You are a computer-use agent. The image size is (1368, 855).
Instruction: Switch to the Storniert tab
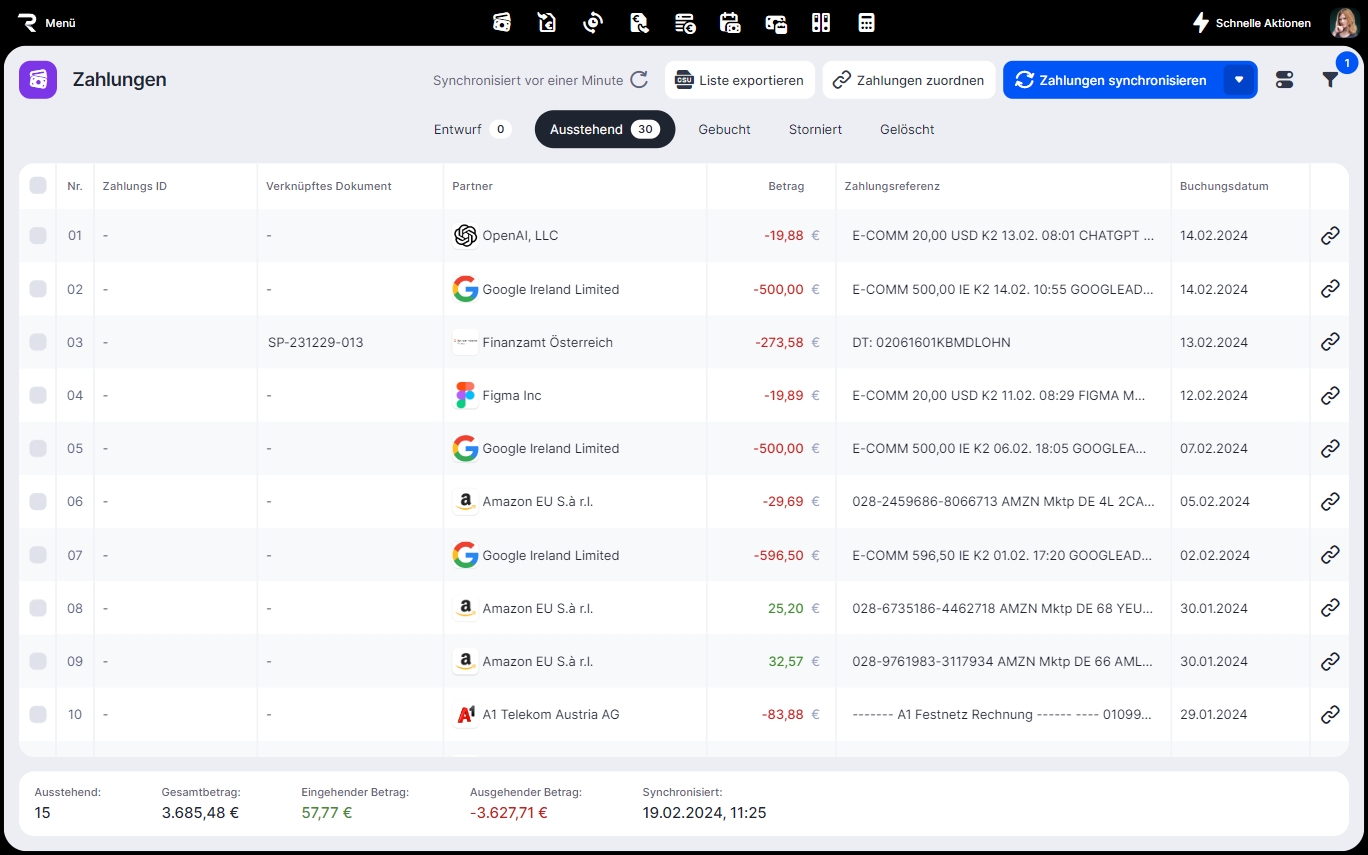(x=815, y=129)
